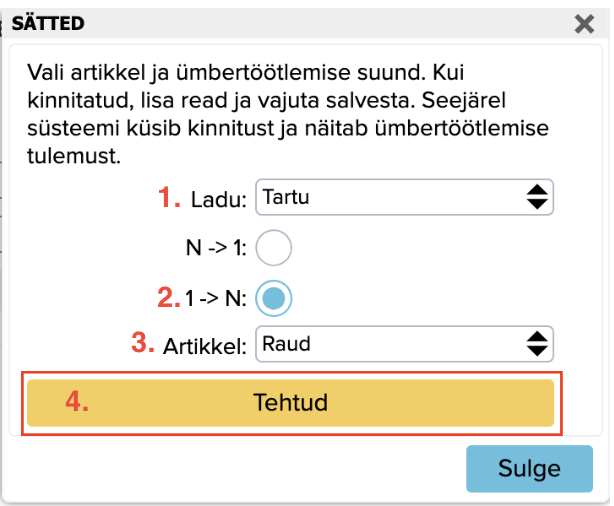Viewport: 614px width, 506px height.
Task: Open the Ladu dropdown showing Tartu
Action: coord(390,197)
